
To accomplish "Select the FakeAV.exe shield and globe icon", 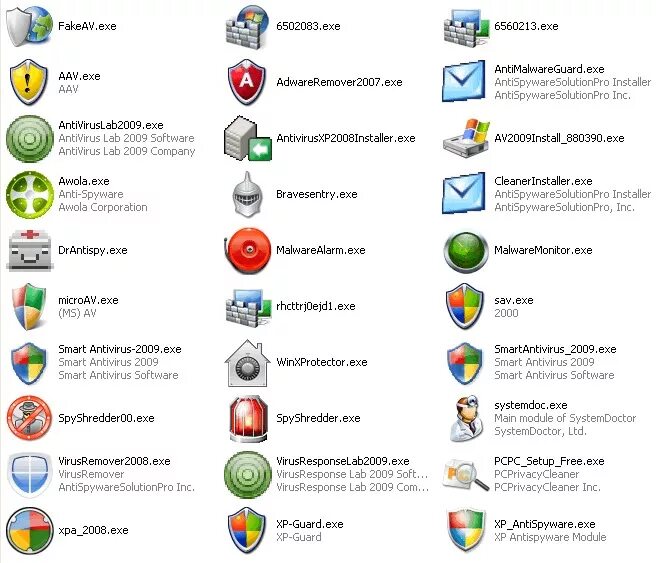I will pyautogui.click(x=29, y=26).
